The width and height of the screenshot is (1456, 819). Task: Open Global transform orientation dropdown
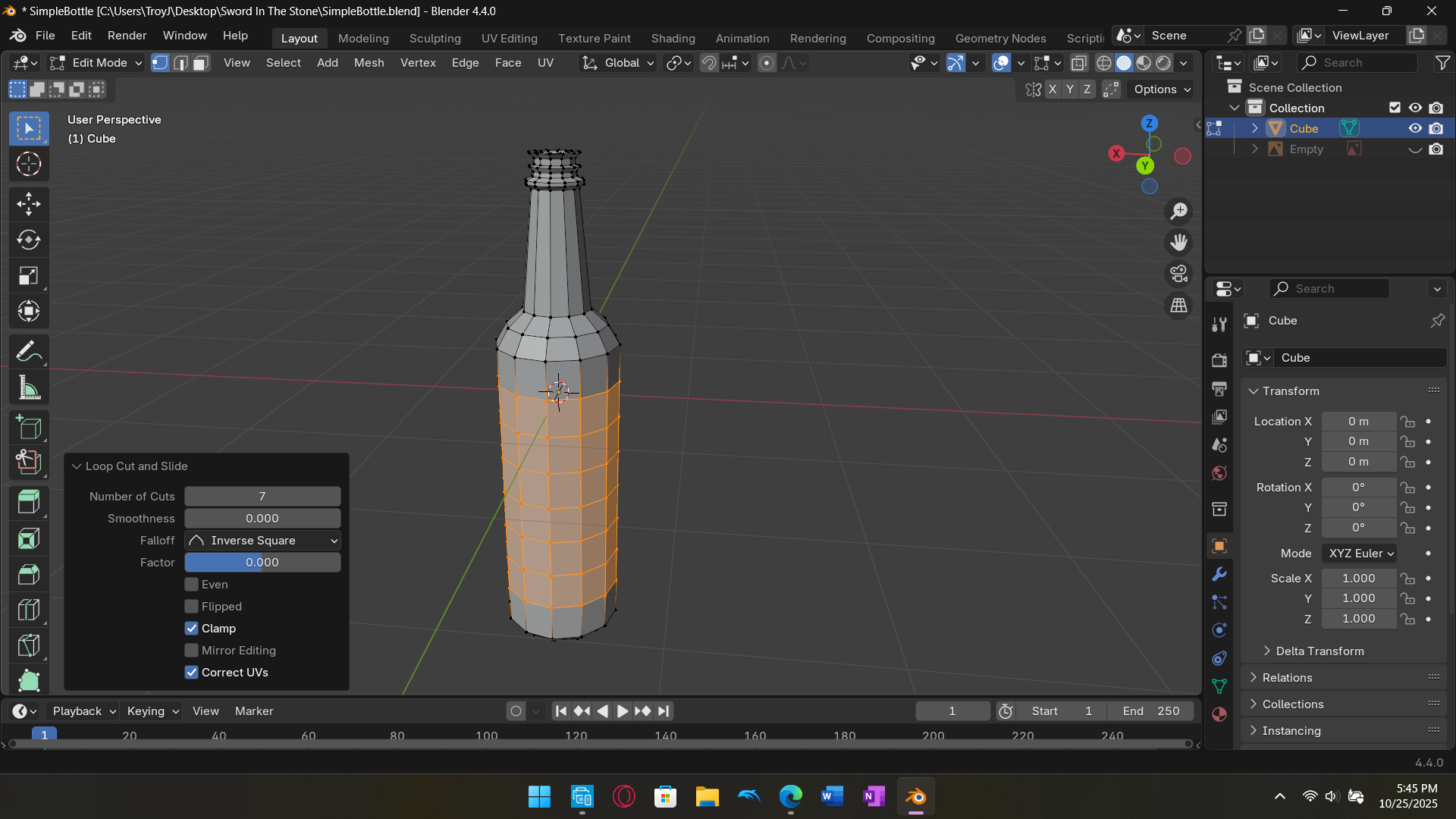click(x=618, y=63)
